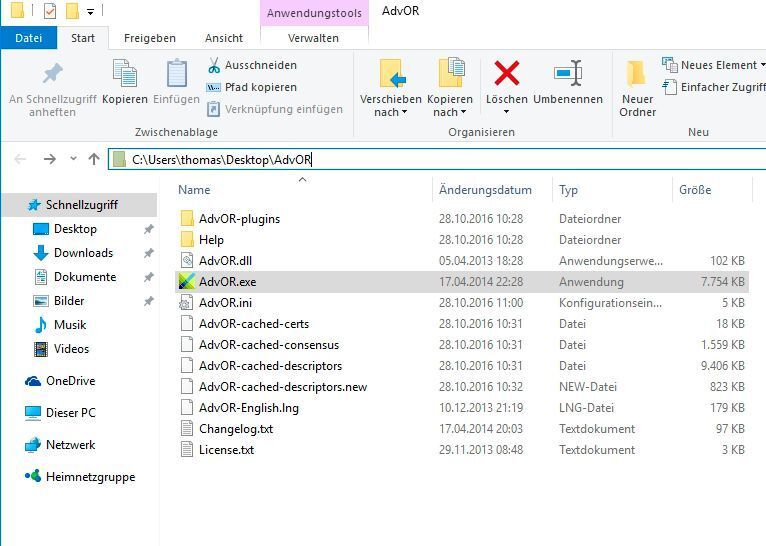Open Downloads in navigation pane
The width and height of the screenshot is (766, 546).
pyautogui.click(x=83, y=252)
